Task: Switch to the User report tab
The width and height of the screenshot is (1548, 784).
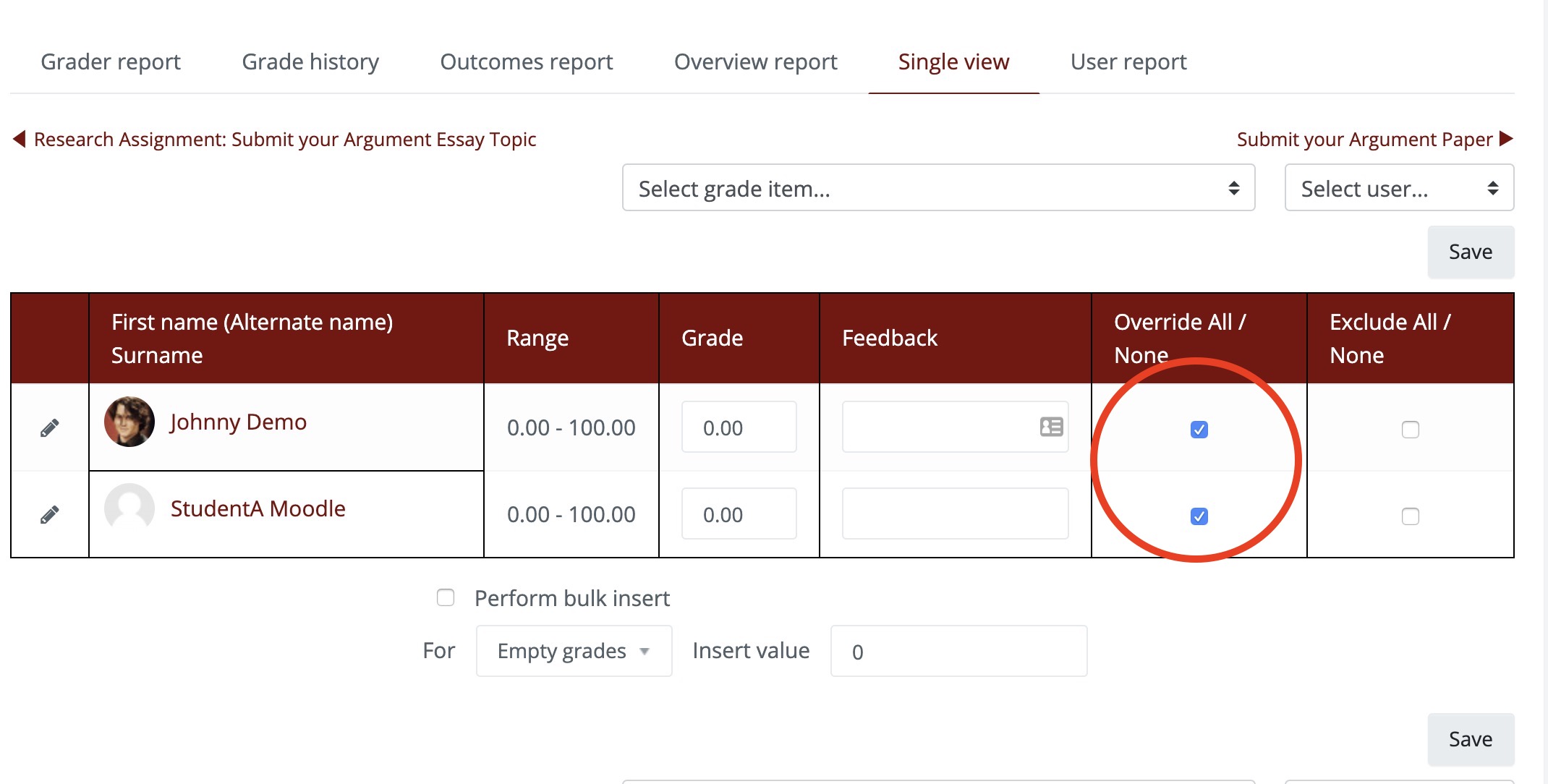Action: [1128, 61]
